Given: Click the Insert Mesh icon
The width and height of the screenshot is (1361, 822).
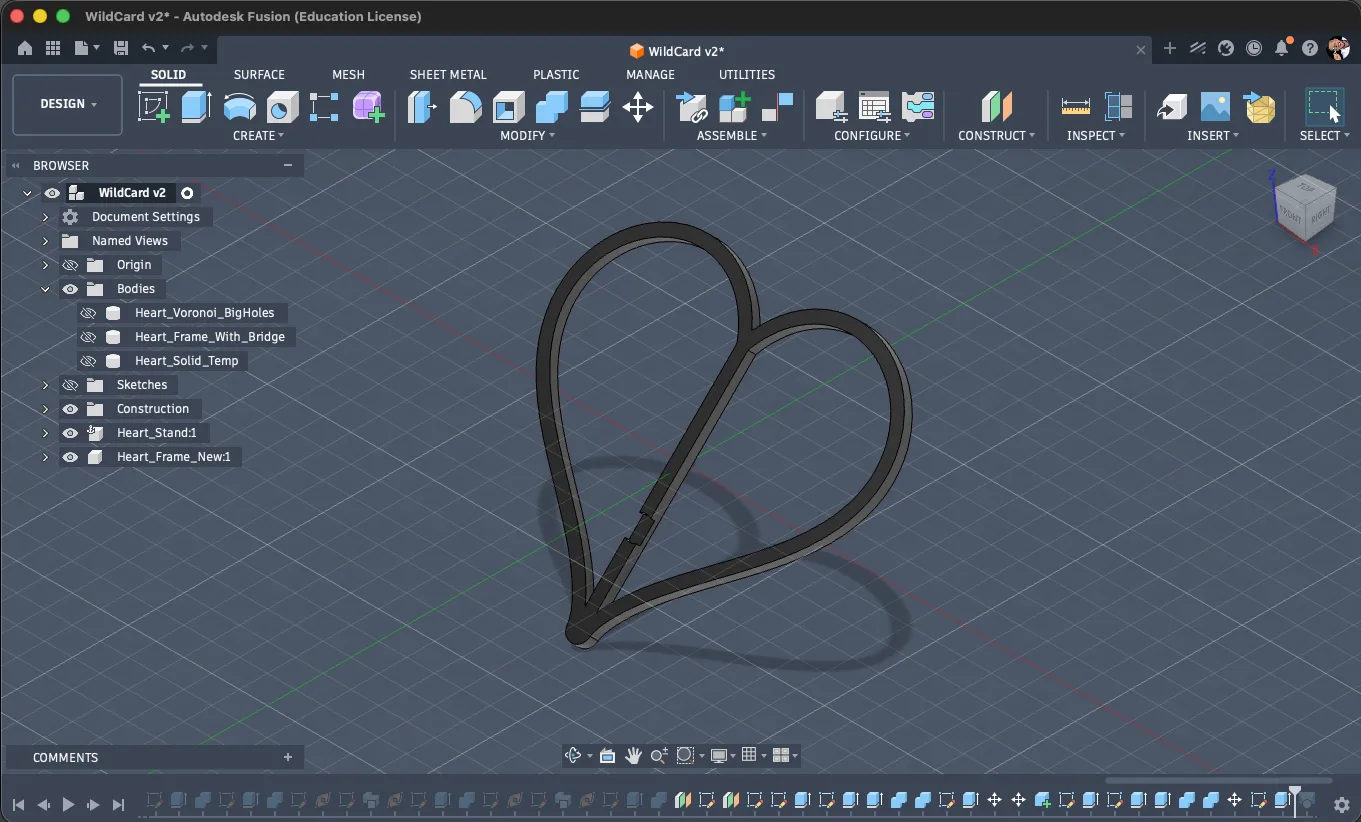Looking at the screenshot, I should 1259,106.
